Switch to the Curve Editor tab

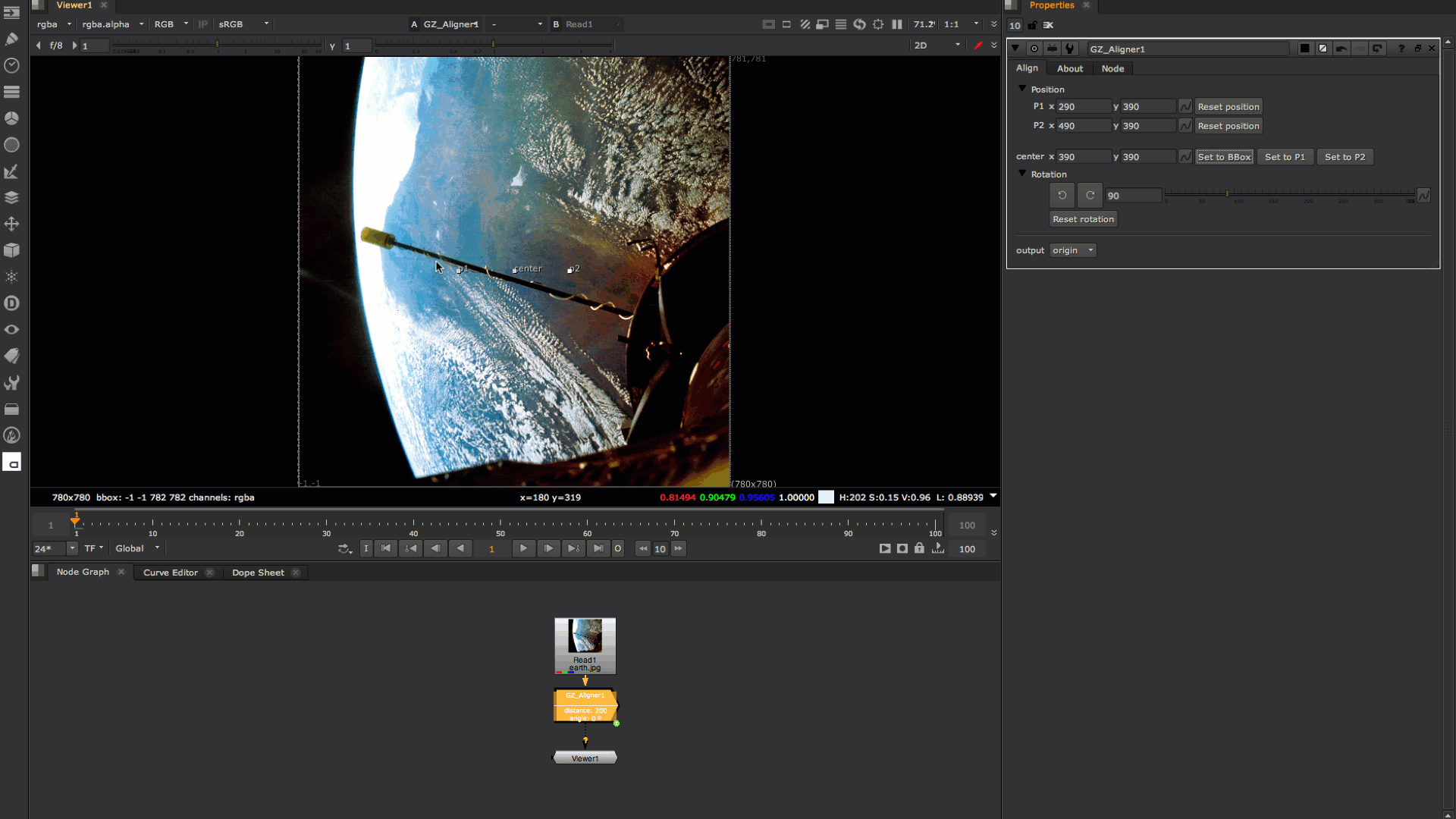coord(170,573)
